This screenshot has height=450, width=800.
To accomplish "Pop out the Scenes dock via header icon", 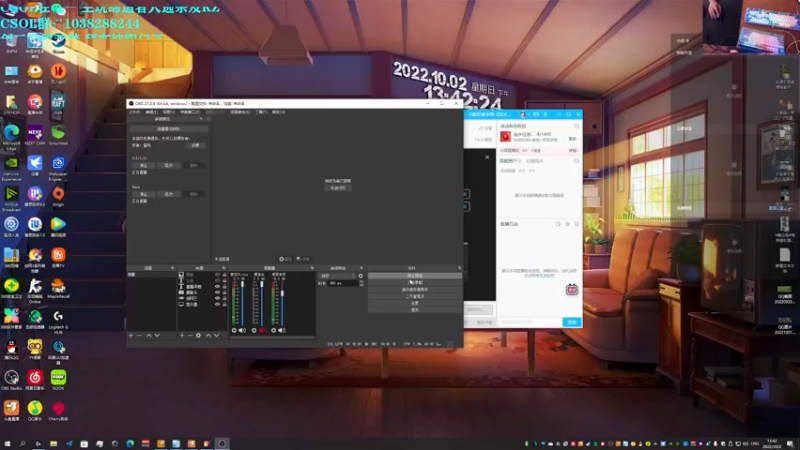I will pyautogui.click(x=172, y=268).
